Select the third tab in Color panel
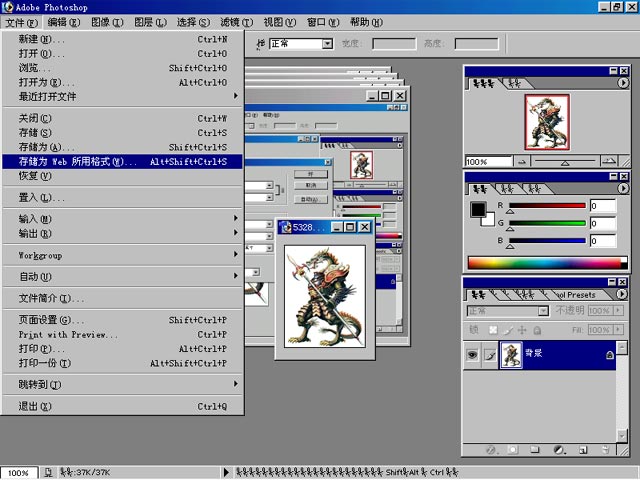This screenshot has height=480, width=640. tap(534, 189)
